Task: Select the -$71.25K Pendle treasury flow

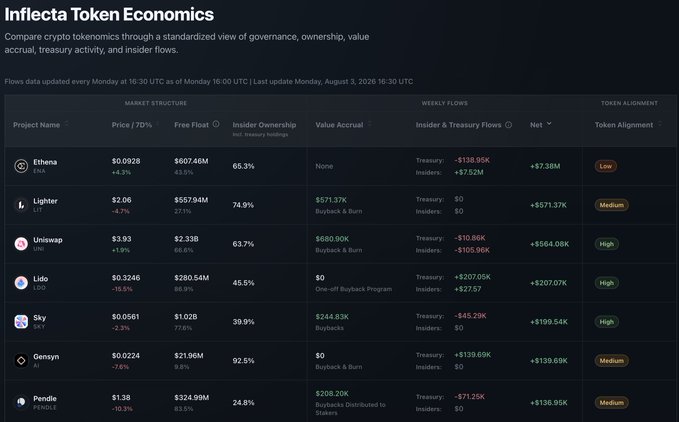Action: click(469, 396)
